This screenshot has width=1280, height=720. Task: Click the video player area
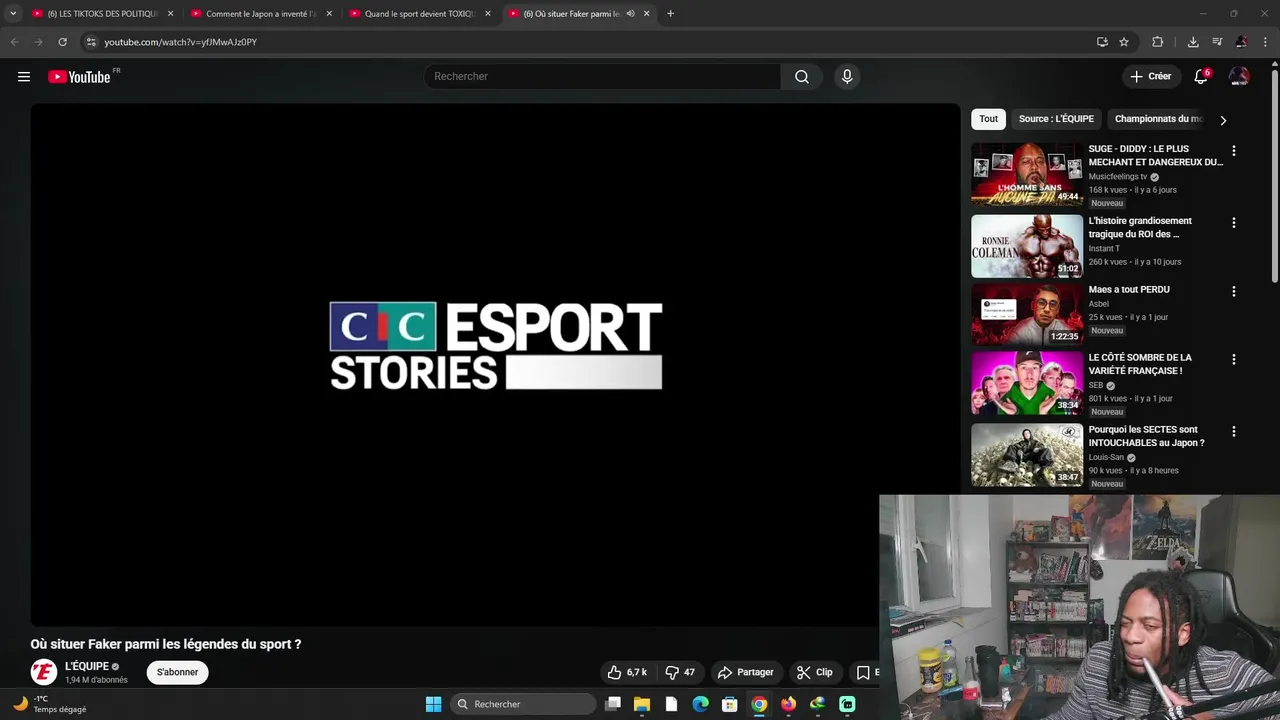point(495,365)
